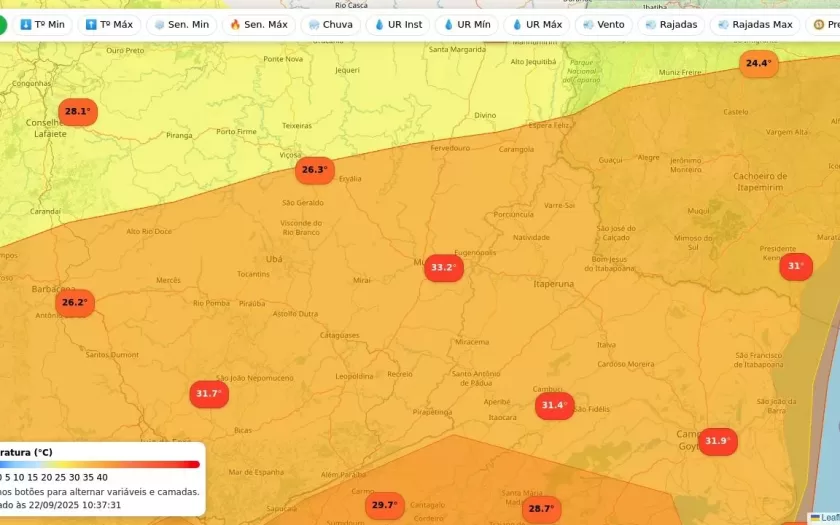Click the 31.9° marker near Campos
Screen dimensions: 840x525
(x=717, y=441)
